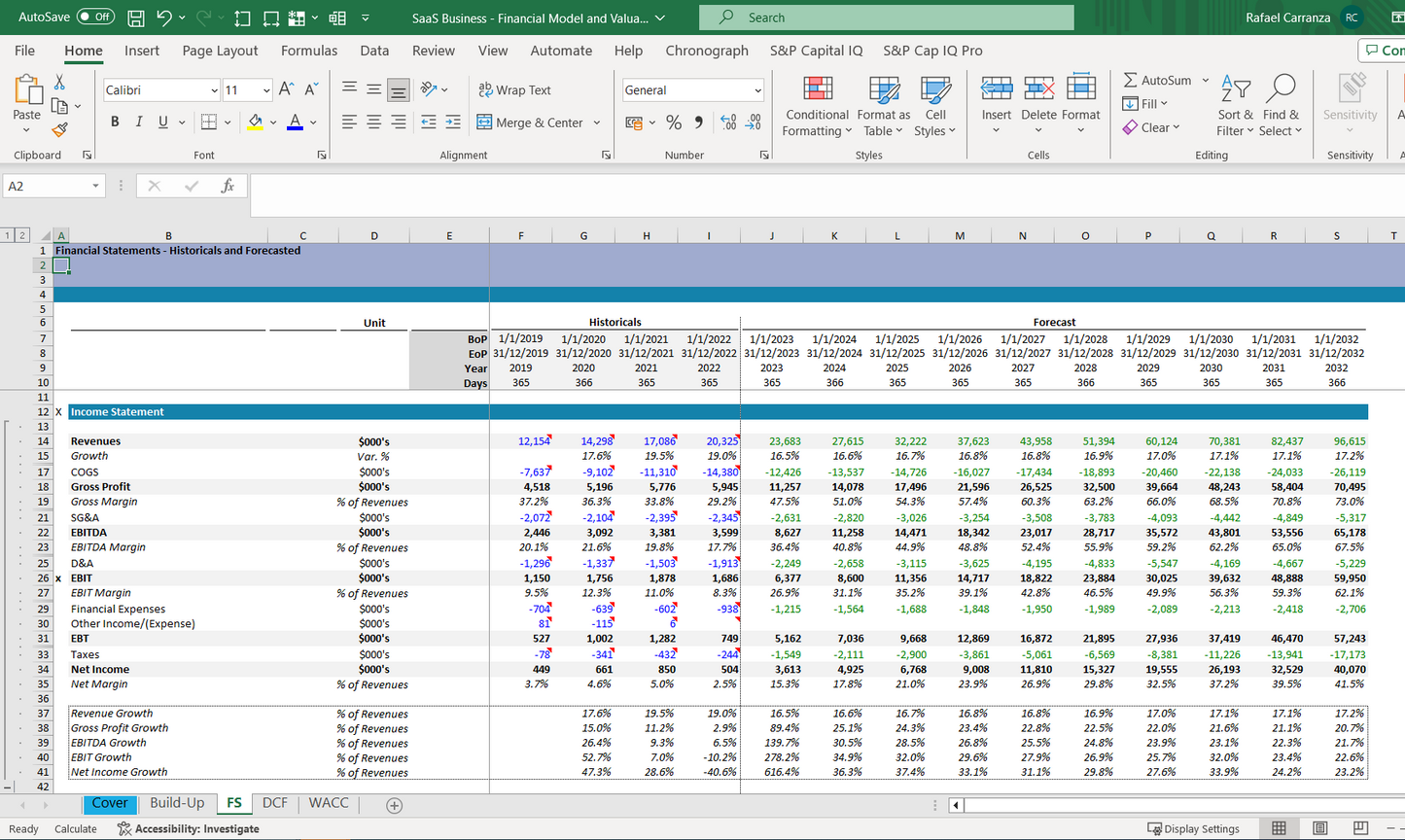Click the Percent Style icon
The height and width of the screenshot is (840, 1405).
(x=673, y=122)
